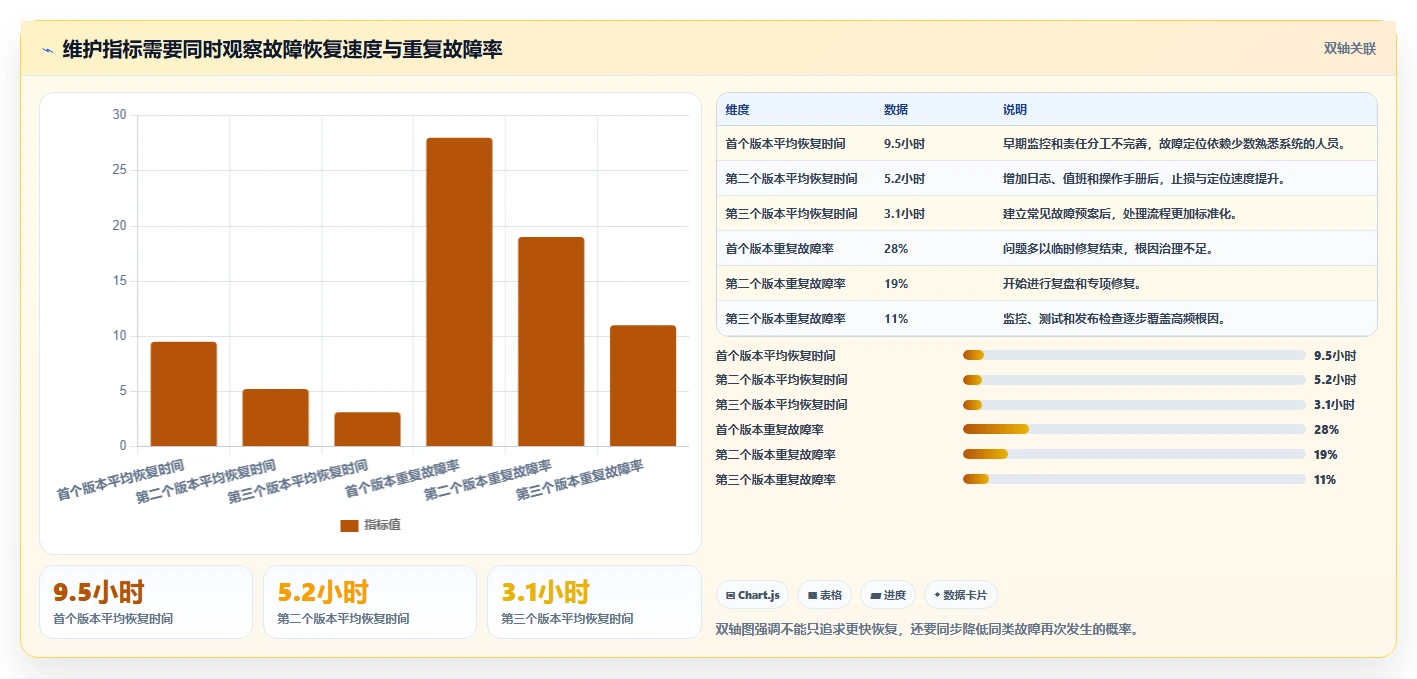This screenshot has height=679, width=1417.
Task: Click the 11% label beside progress bar
Action: (x=1325, y=480)
